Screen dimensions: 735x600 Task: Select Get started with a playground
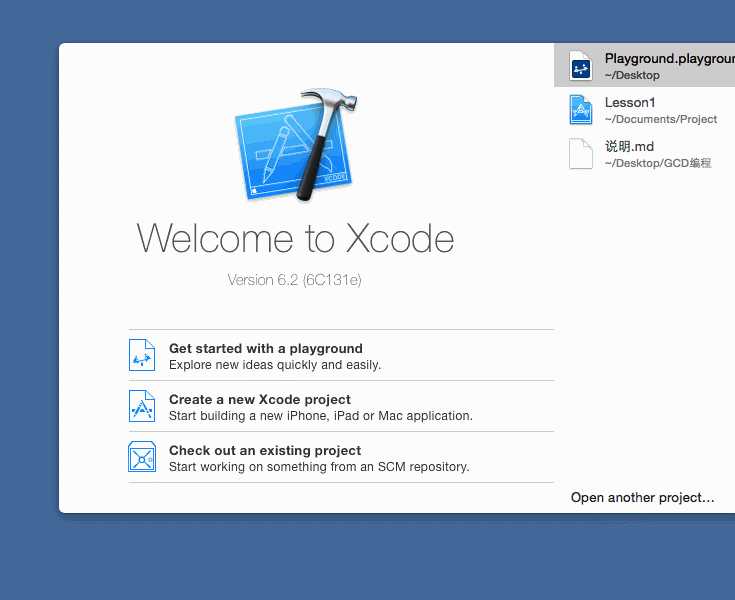pos(341,355)
